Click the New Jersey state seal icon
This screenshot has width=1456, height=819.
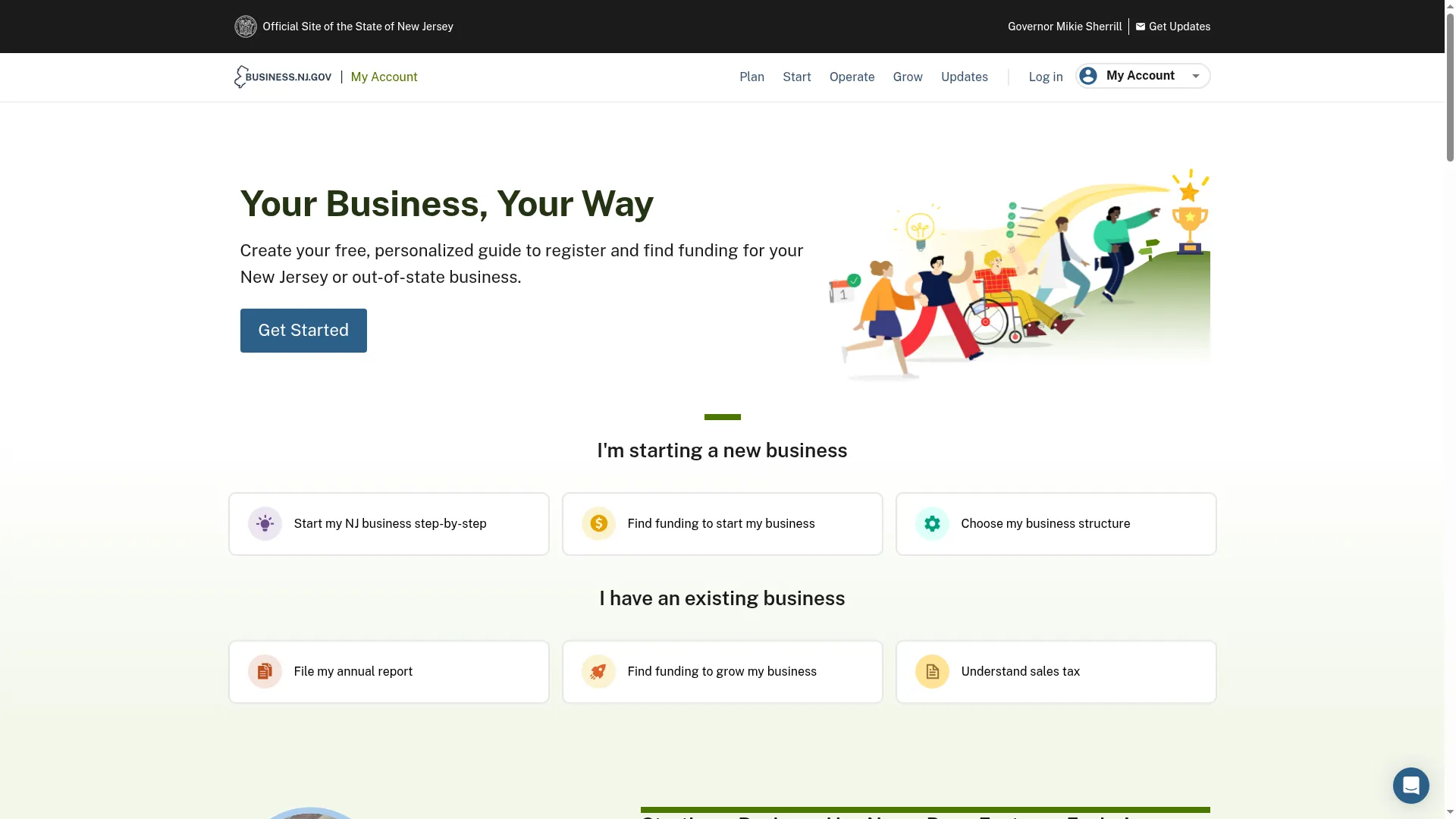point(245,27)
